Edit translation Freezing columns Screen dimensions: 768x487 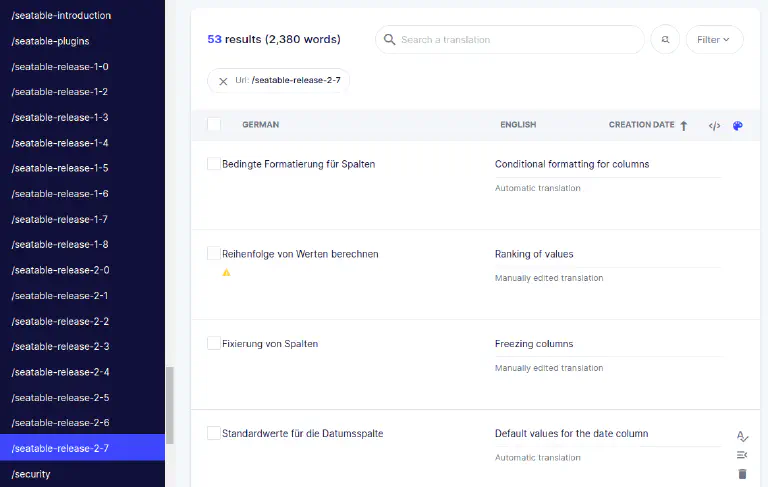pyautogui.click(x=534, y=344)
